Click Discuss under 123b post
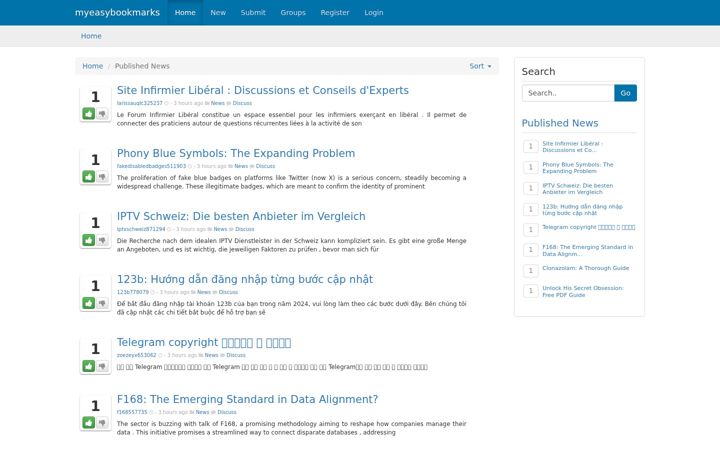The width and height of the screenshot is (720, 450). point(228,292)
